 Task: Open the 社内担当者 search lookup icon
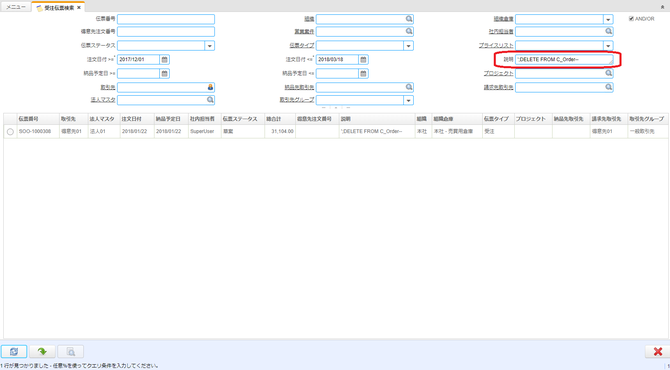click(x=608, y=31)
